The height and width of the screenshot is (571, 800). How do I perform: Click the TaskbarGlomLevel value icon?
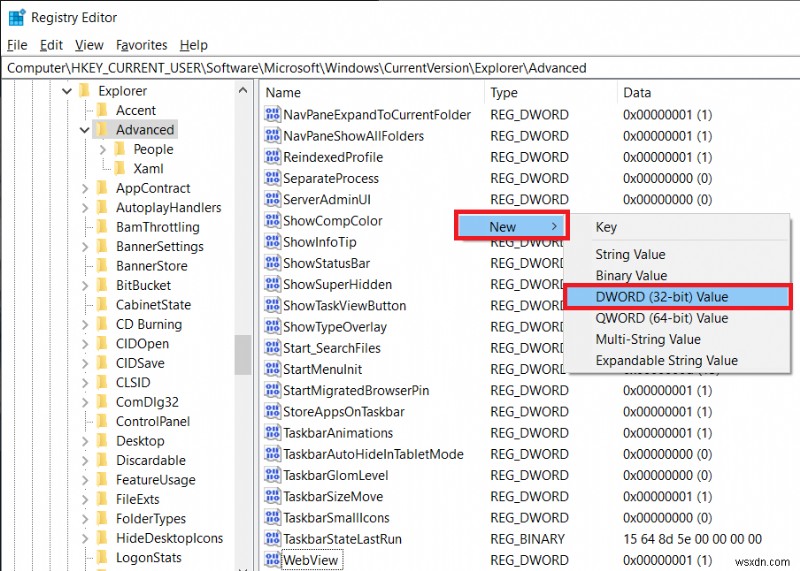pos(272,475)
